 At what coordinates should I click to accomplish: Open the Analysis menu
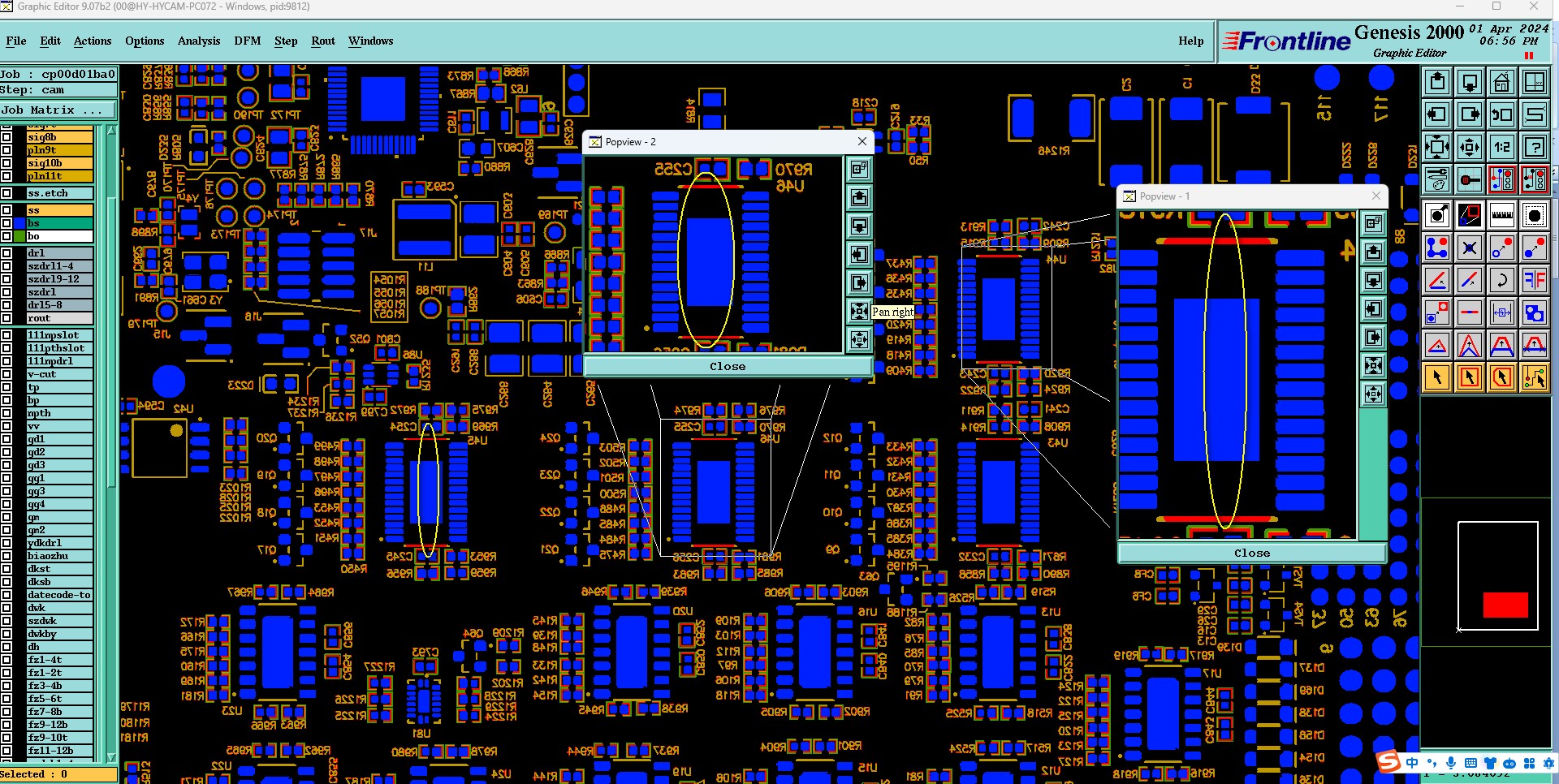199,41
